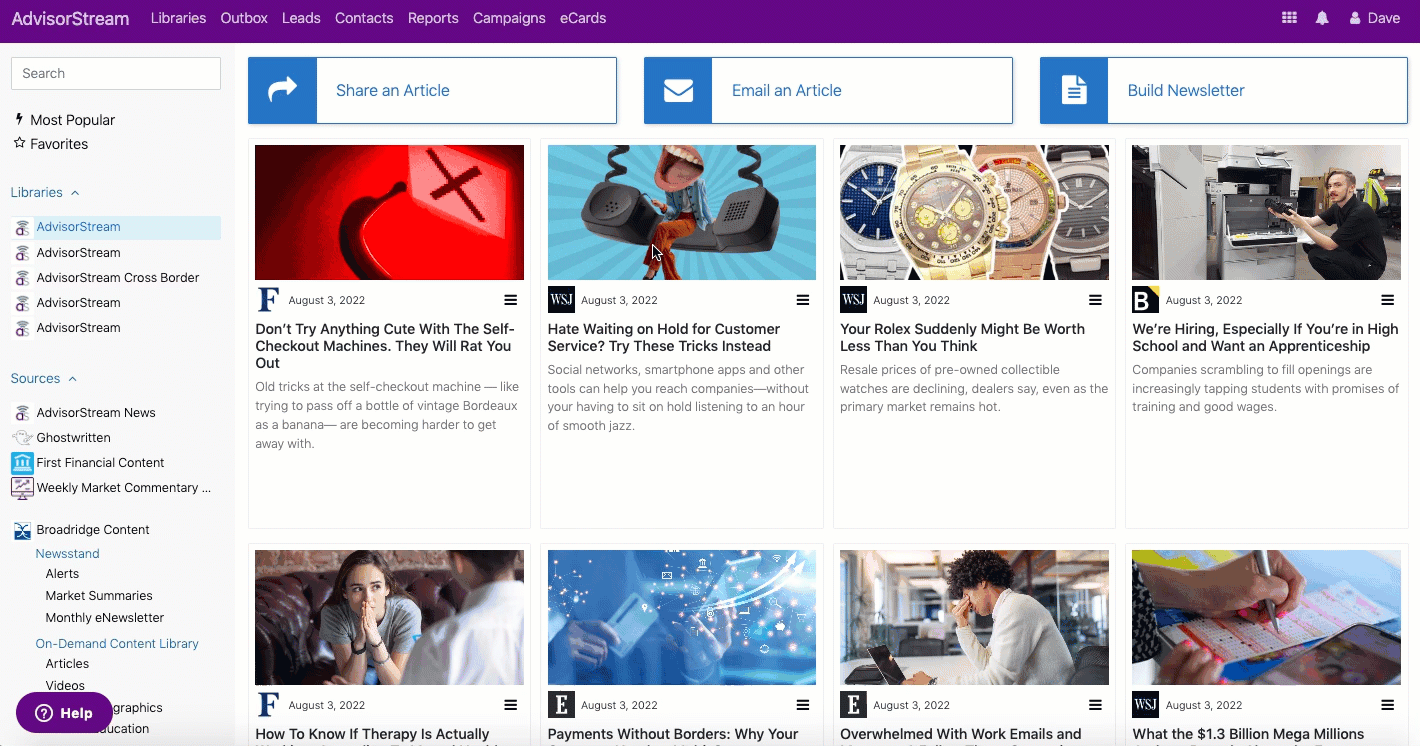Open Market Summaries under Newsstand
Screen dimensions: 1420x746
pos(99,595)
